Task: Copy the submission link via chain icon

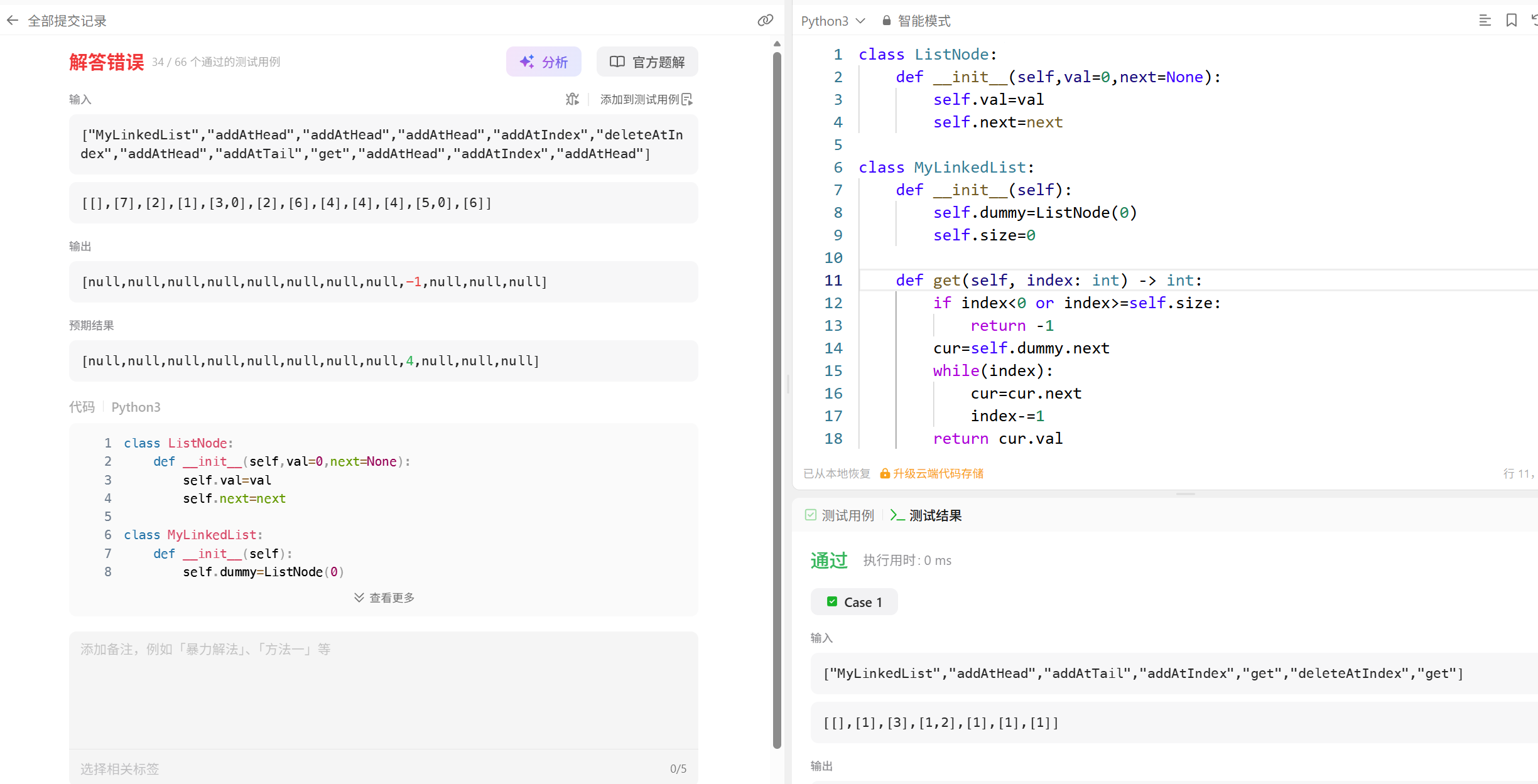Action: (x=765, y=21)
